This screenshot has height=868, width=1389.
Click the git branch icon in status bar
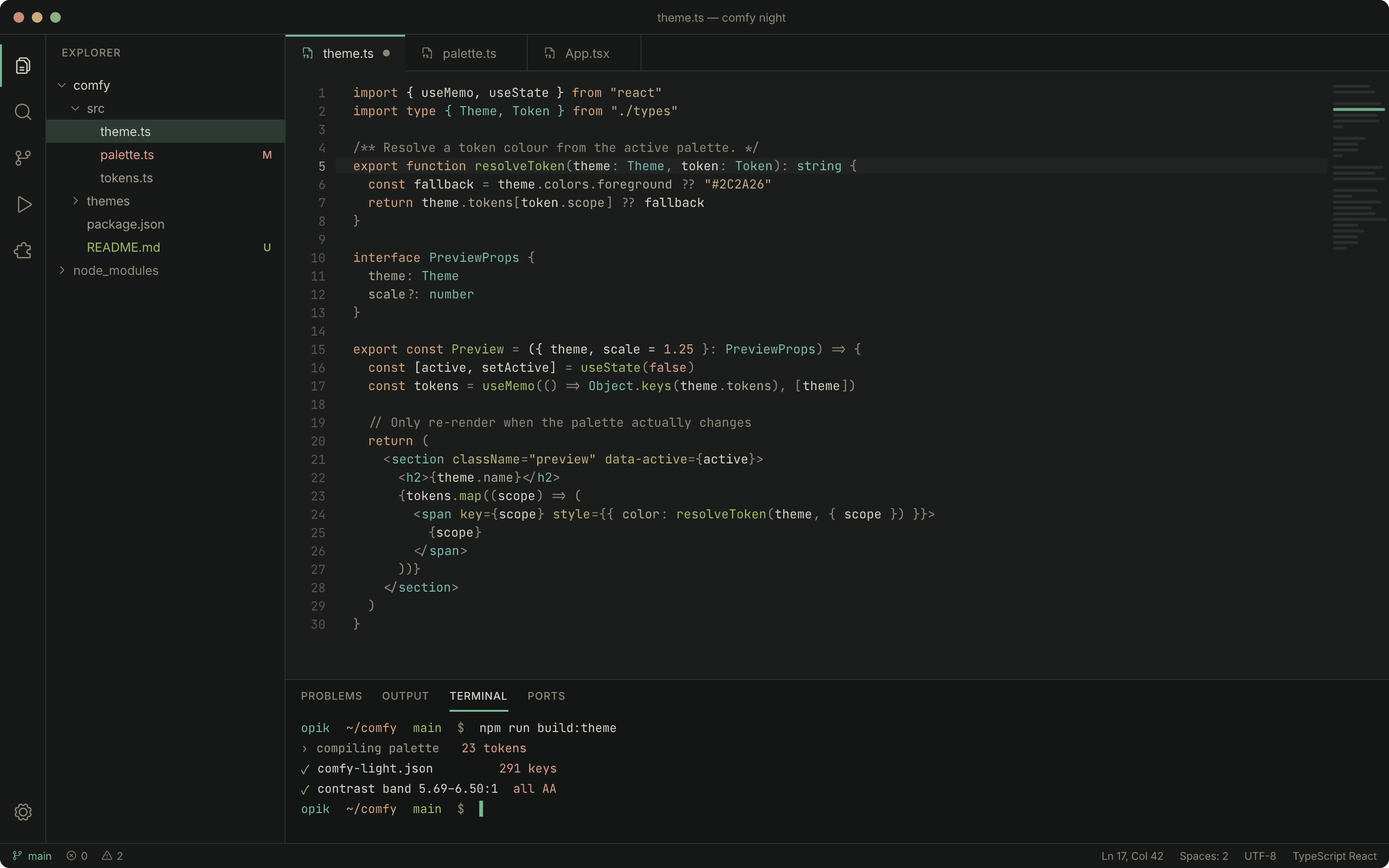point(17,856)
